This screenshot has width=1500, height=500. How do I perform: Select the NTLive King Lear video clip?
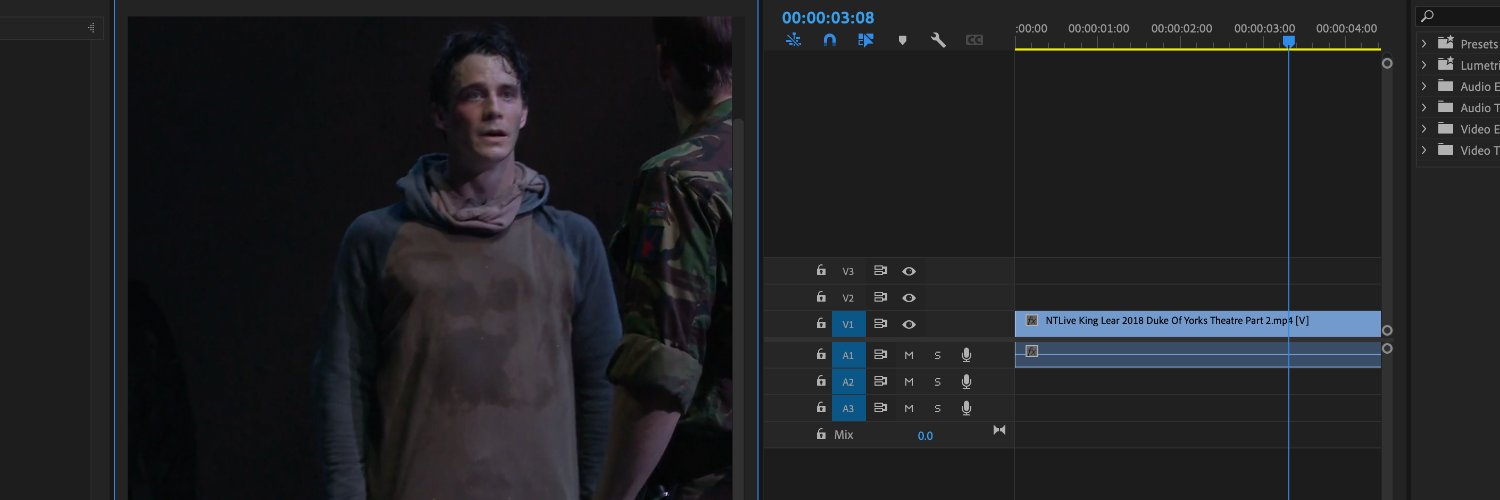click(1198, 323)
